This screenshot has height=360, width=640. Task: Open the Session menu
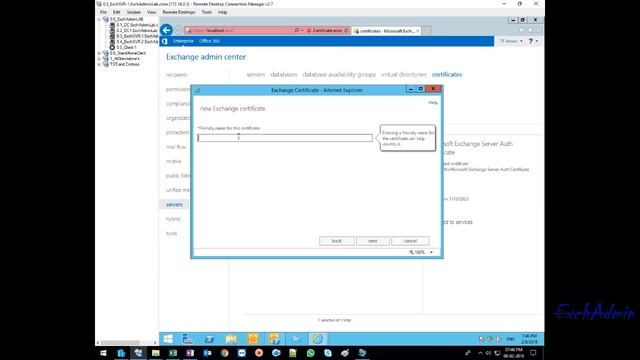[133, 12]
